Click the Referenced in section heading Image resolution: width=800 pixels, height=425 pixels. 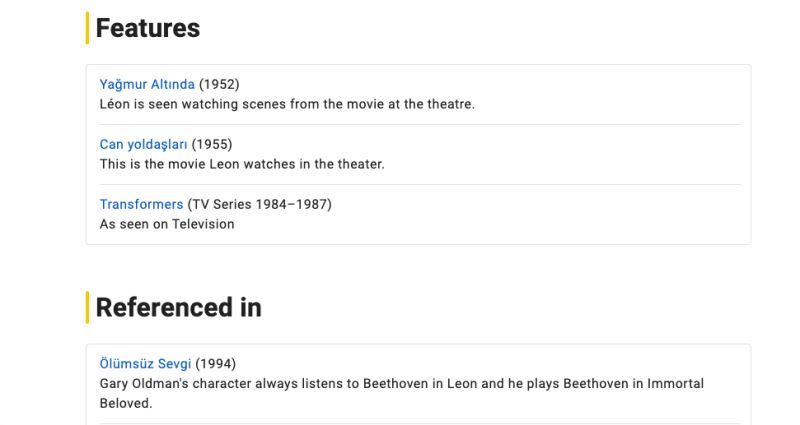(x=178, y=307)
